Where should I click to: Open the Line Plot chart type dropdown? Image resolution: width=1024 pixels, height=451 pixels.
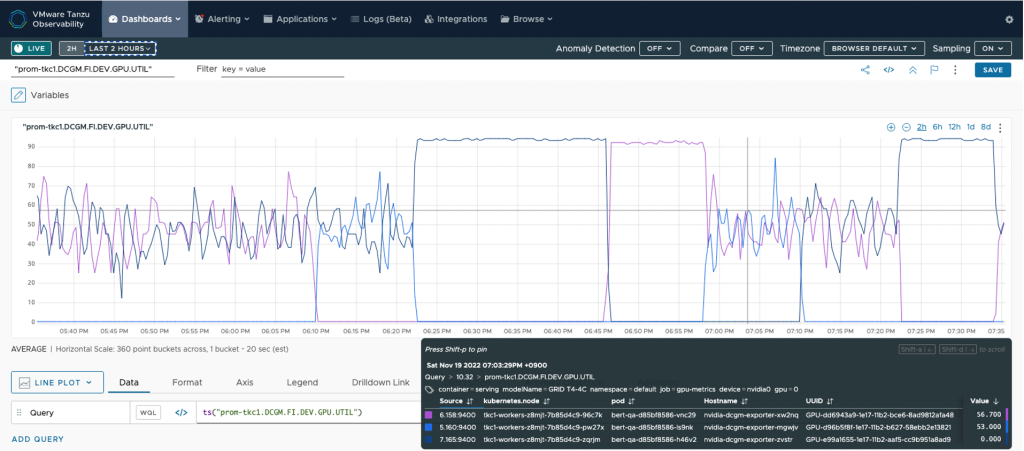pos(58,382)
